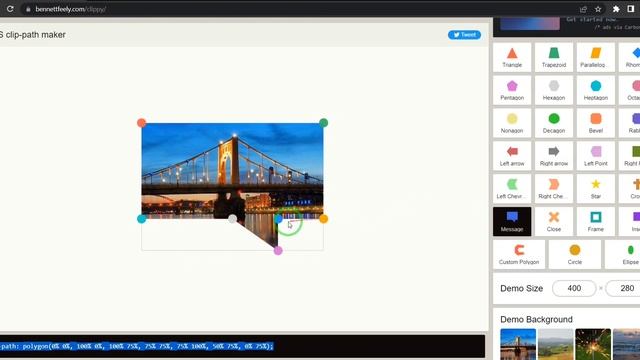
Task: Pick the Hexagon shape
Action: [554, 90]
